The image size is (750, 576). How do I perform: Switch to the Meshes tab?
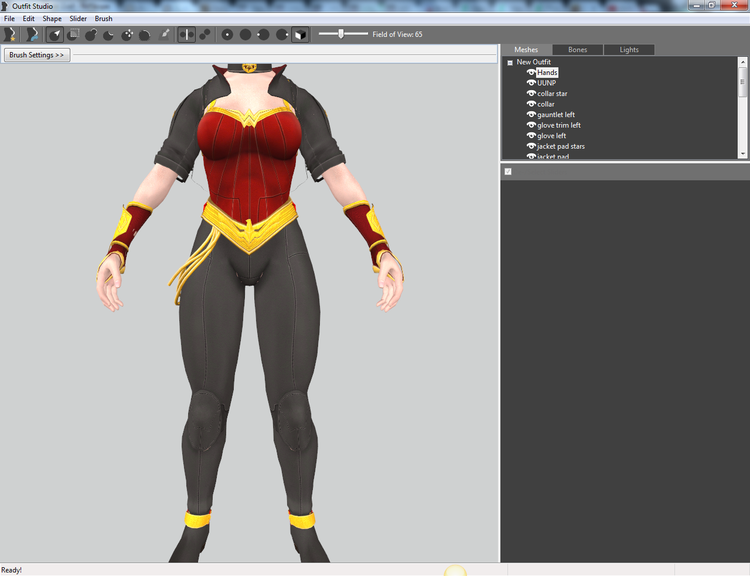click(x=526, y=50)
